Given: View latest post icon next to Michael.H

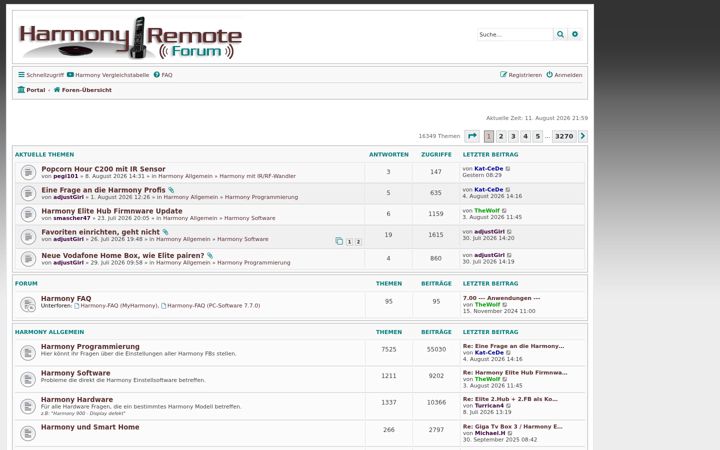Looking at the screenshot, I should [x=510, y=433].
